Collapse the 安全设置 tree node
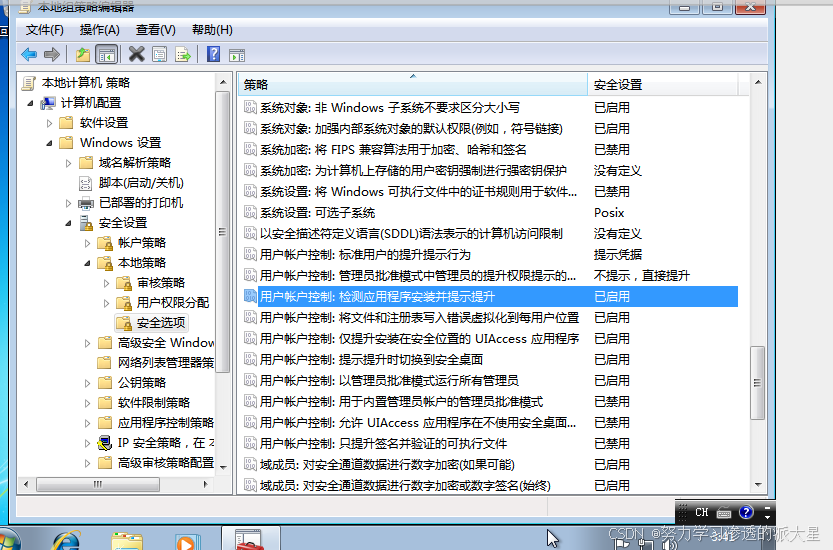Screen dimensions: 833x550 tap(69, 223)
